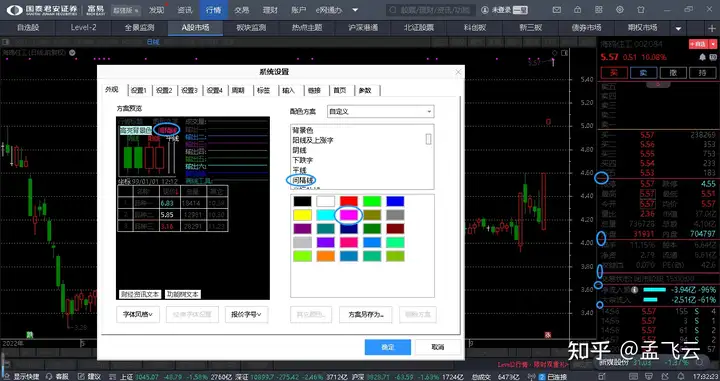720x381 pixels.
Task: Switch to the 周期 tab
Action: coord(238,90)
